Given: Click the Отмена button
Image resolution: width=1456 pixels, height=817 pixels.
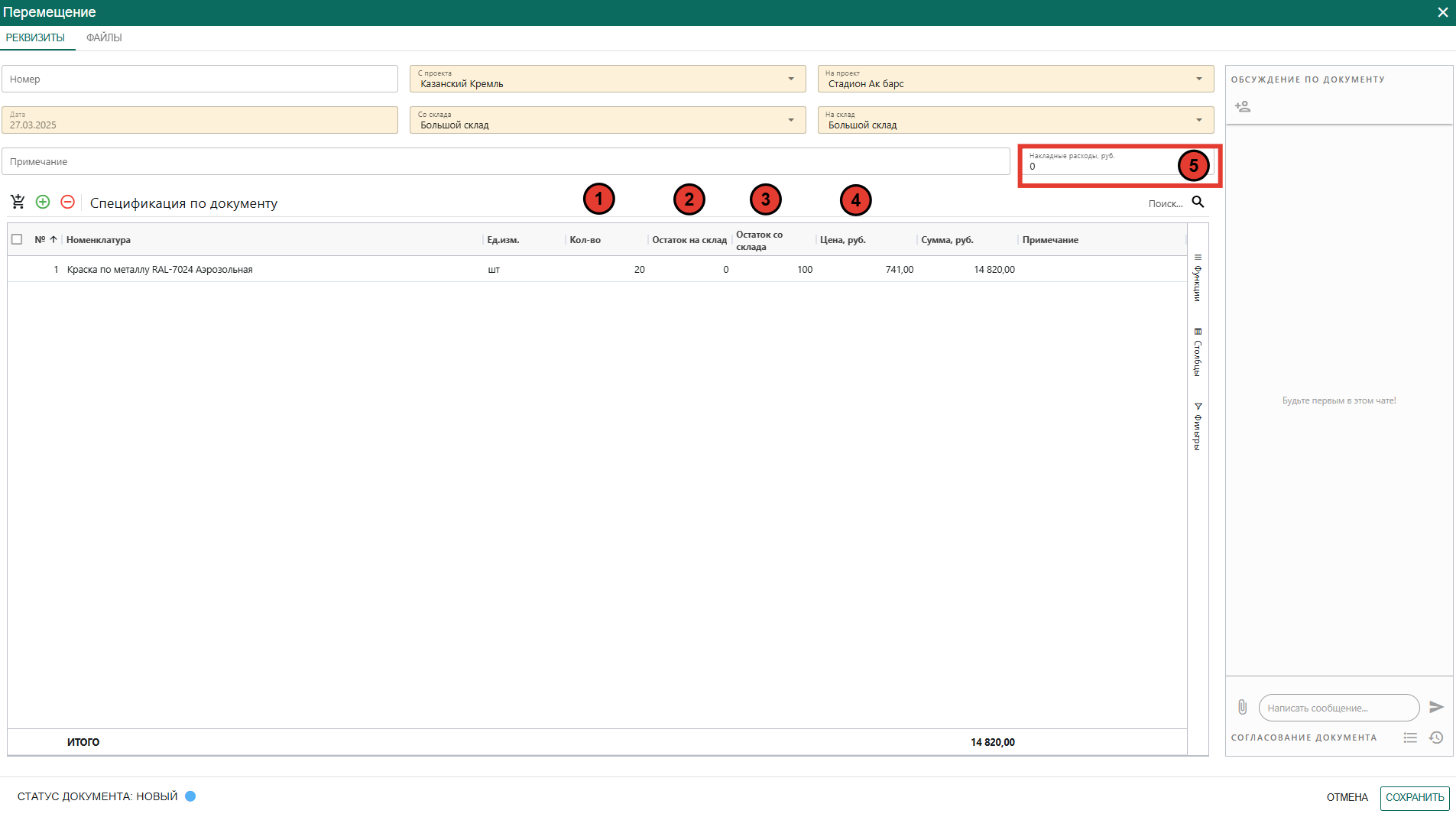Looking at the screenshot, I should tap(1347, 797).
